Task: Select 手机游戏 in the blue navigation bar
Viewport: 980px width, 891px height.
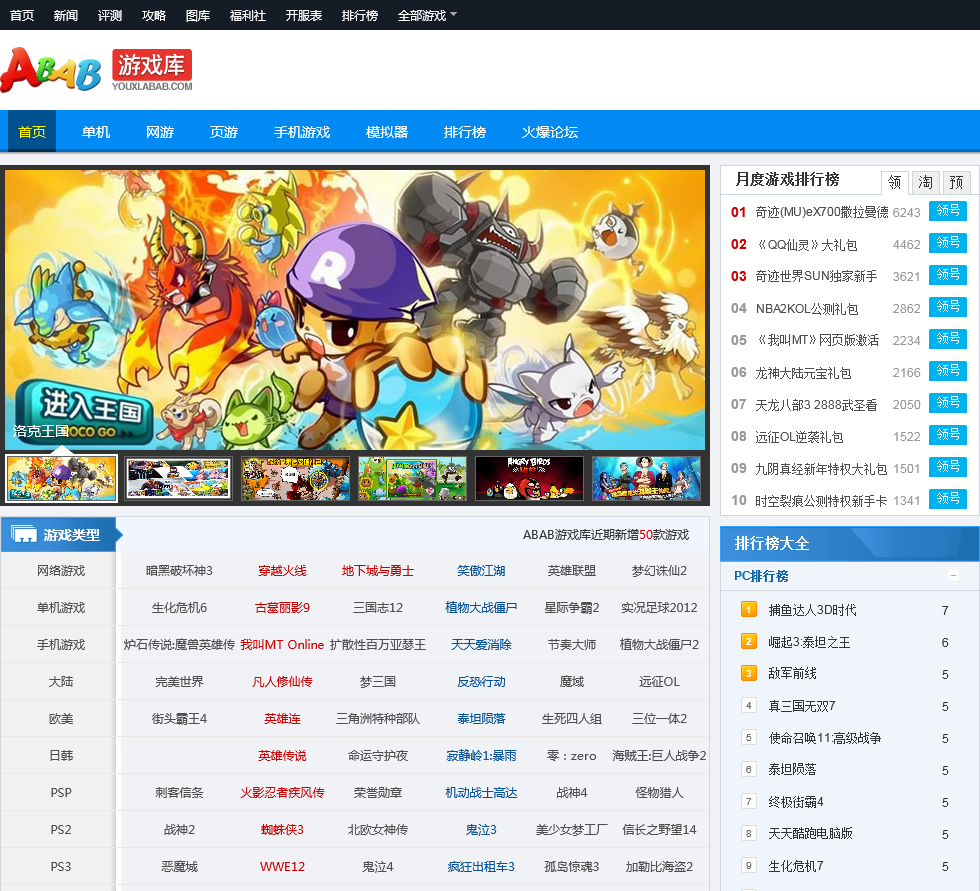Action: coord(302,132)
